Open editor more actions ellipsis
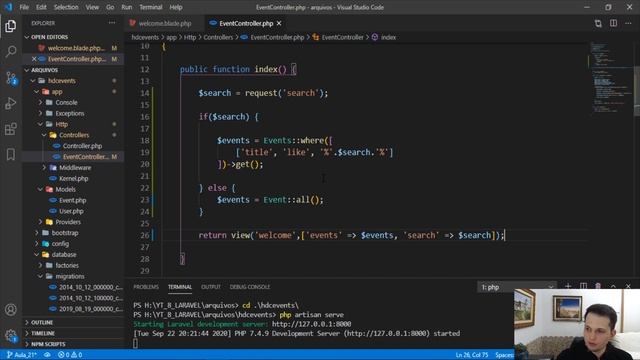 tap(628, 23)
